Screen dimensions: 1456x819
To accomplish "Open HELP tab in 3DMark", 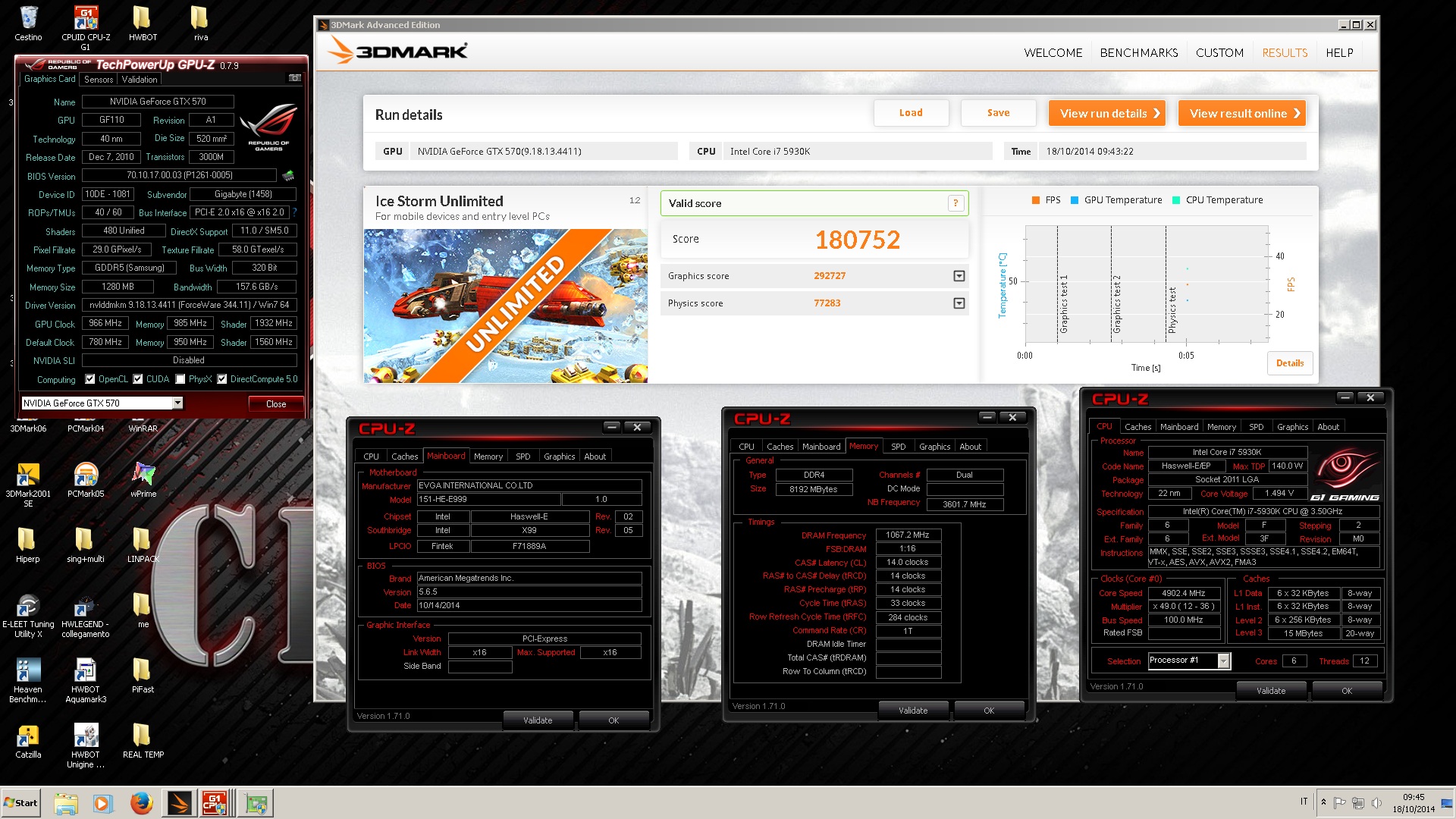I will (1339, 53).
